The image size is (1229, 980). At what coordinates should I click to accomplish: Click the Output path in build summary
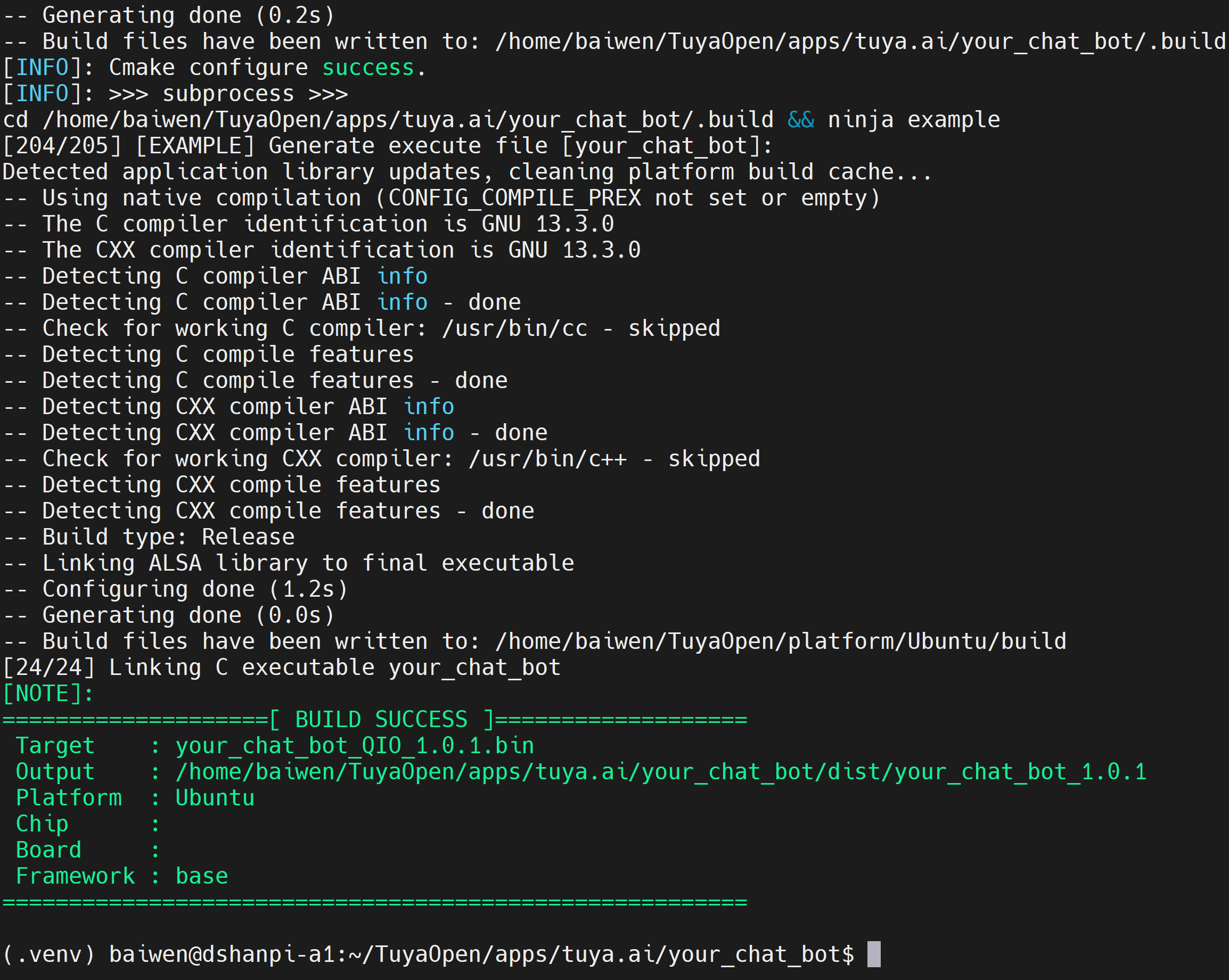pyautogui.click(x=660, y=772)
